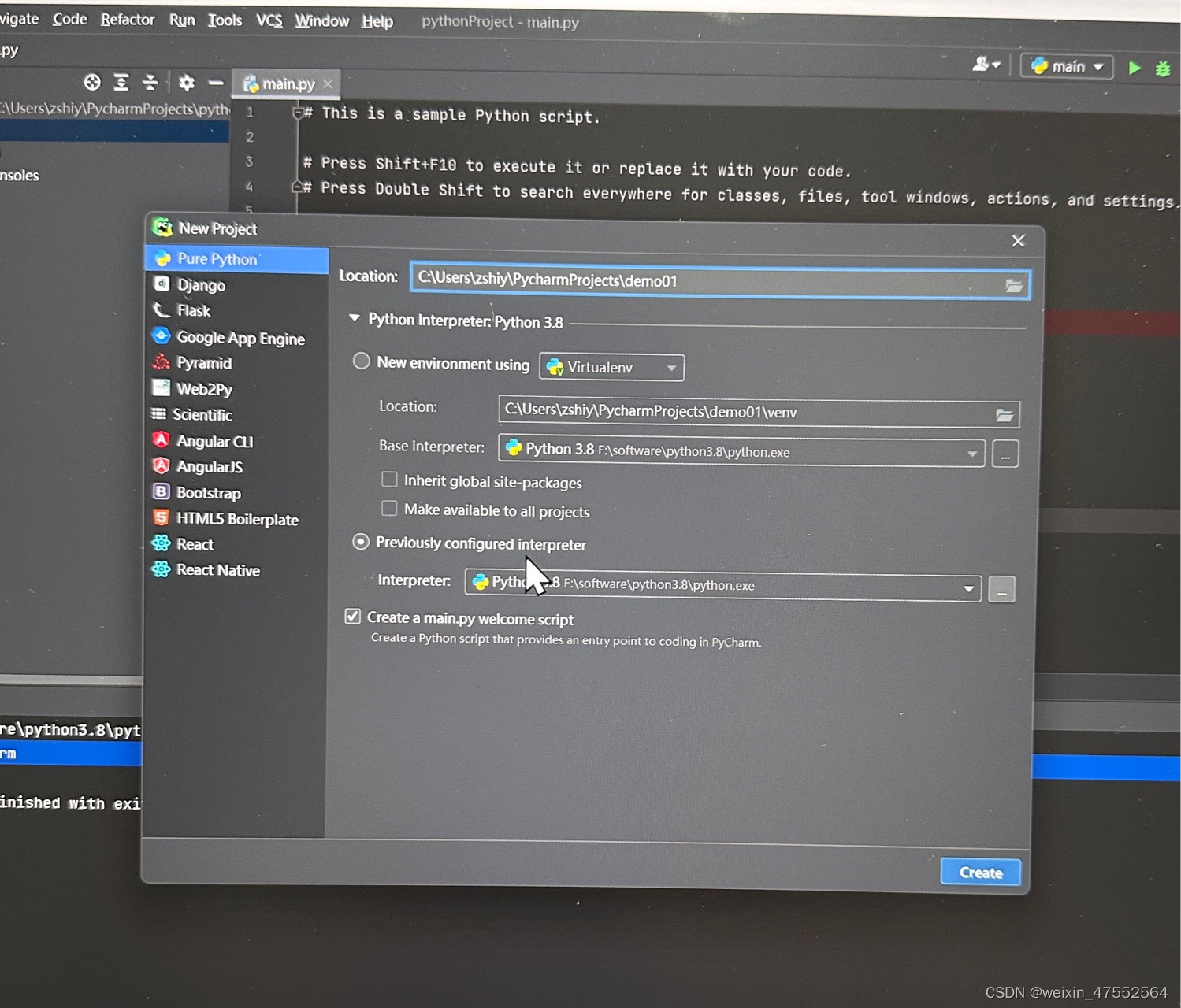This screenshot has width=1181, height=1008.
Task: Fold comment at editor line 1
Action: click(x=298, y=113)
